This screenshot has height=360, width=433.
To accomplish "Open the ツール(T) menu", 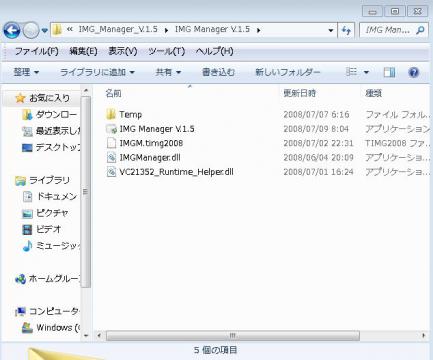I will (166, 51).
